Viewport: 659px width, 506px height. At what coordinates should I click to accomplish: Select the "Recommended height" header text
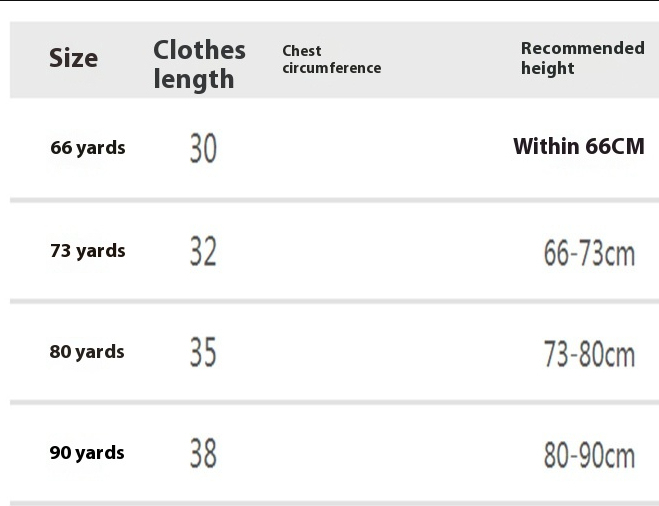click(x=582, y=58)
